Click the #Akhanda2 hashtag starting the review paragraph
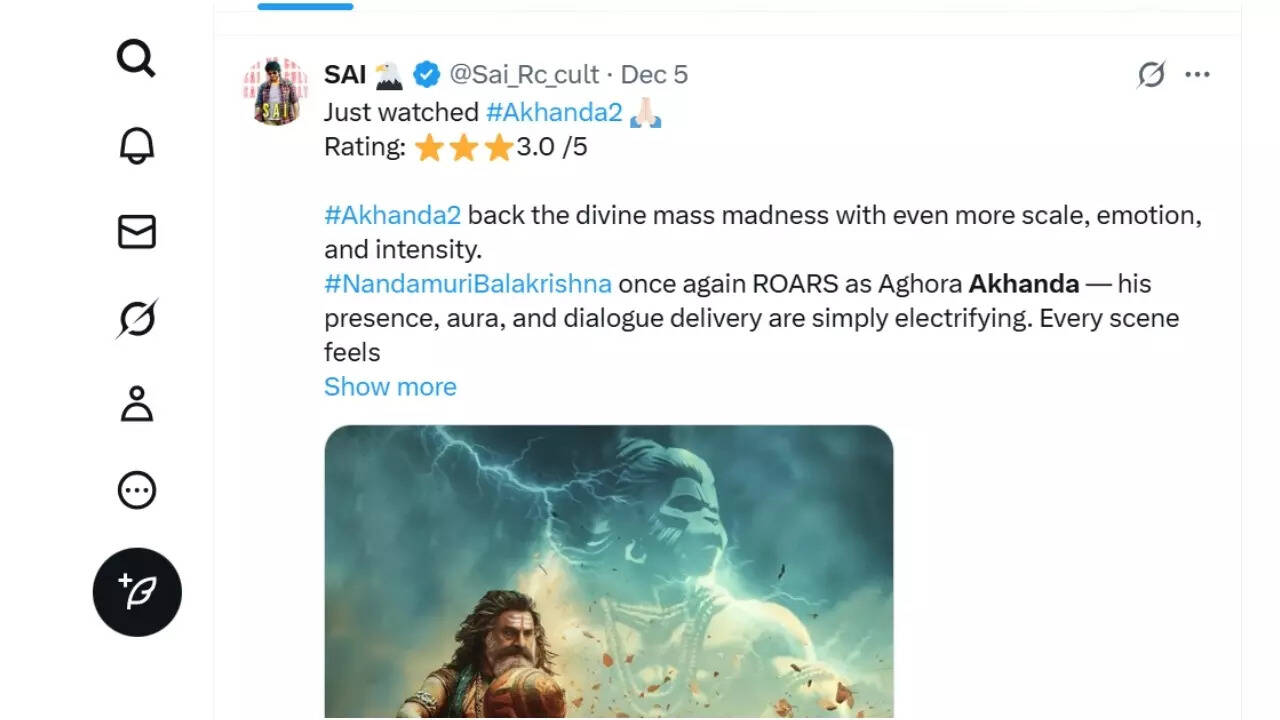Image resolution: width=1280 pixels, height=720 pixels. pos(392,216)
